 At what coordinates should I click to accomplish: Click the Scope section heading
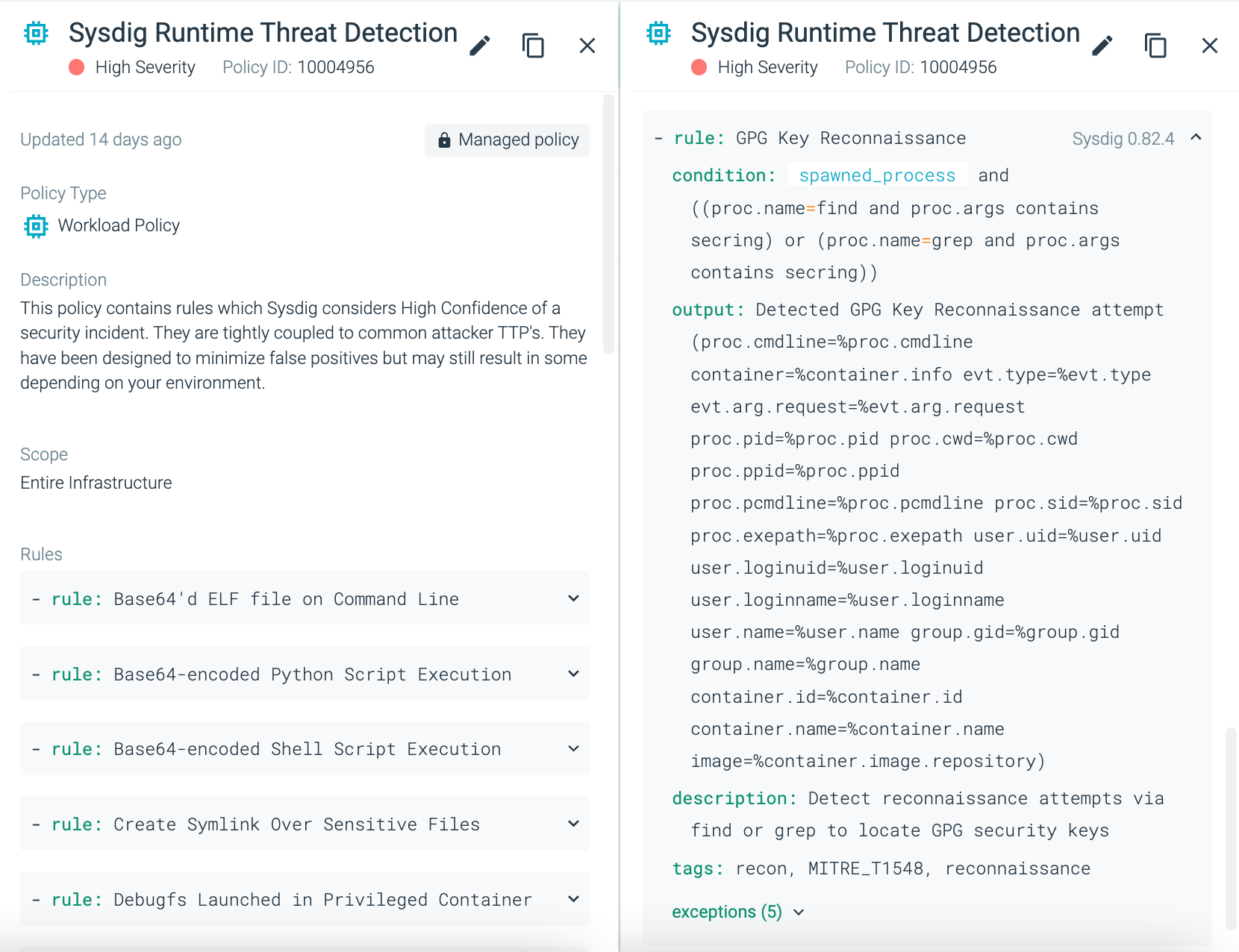coord(44,454)
